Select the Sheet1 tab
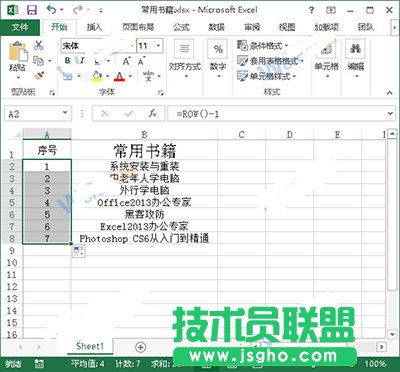 [x=90, y=346]
